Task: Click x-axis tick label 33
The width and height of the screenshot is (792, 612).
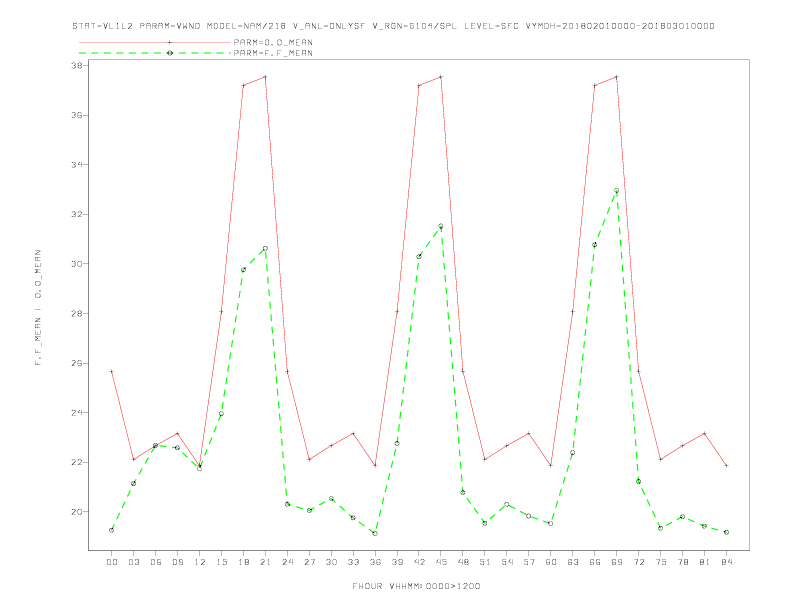Action: 354,562
